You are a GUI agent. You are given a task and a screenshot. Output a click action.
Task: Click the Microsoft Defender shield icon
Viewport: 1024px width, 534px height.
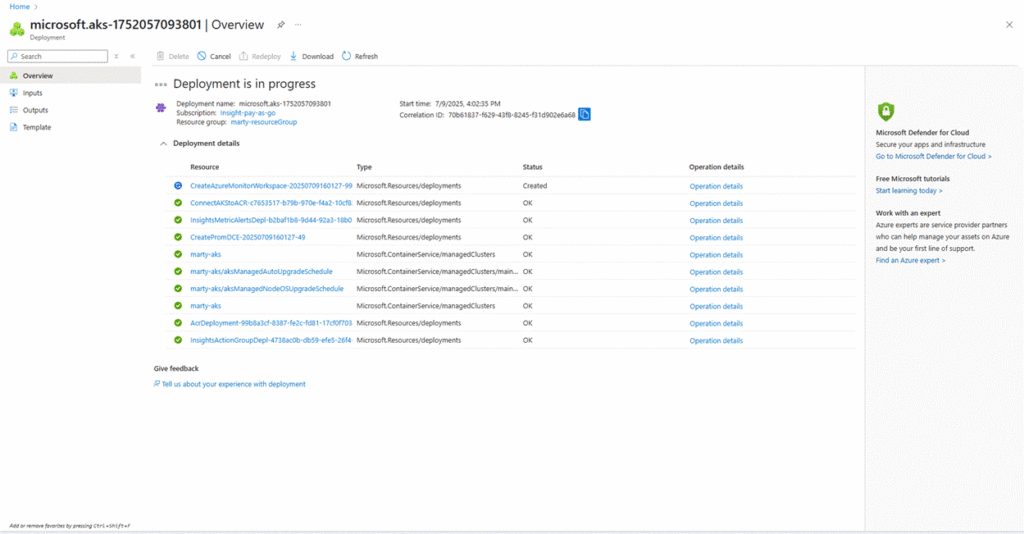point(885,111)
